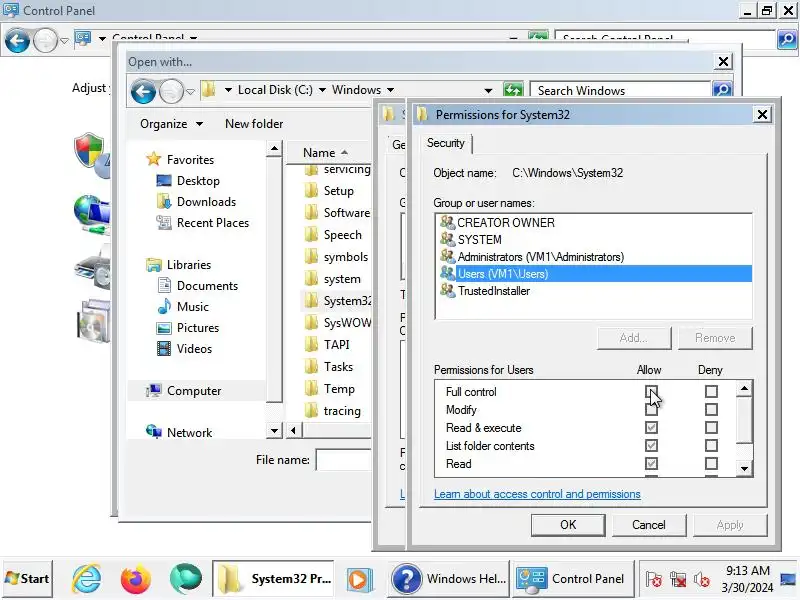Open recent pages dropdown in Open with
The image size is (800, 600).
(190, 92)
